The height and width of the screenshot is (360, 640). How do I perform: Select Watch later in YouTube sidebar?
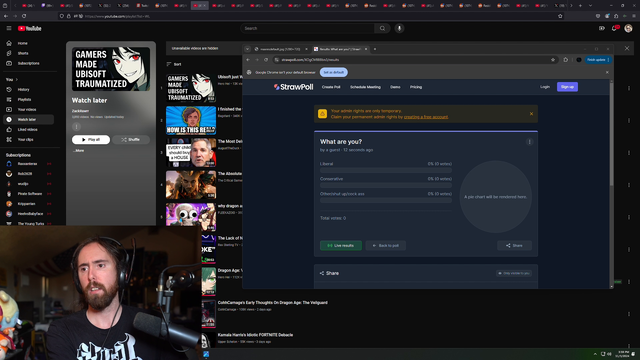pos(29,120)
